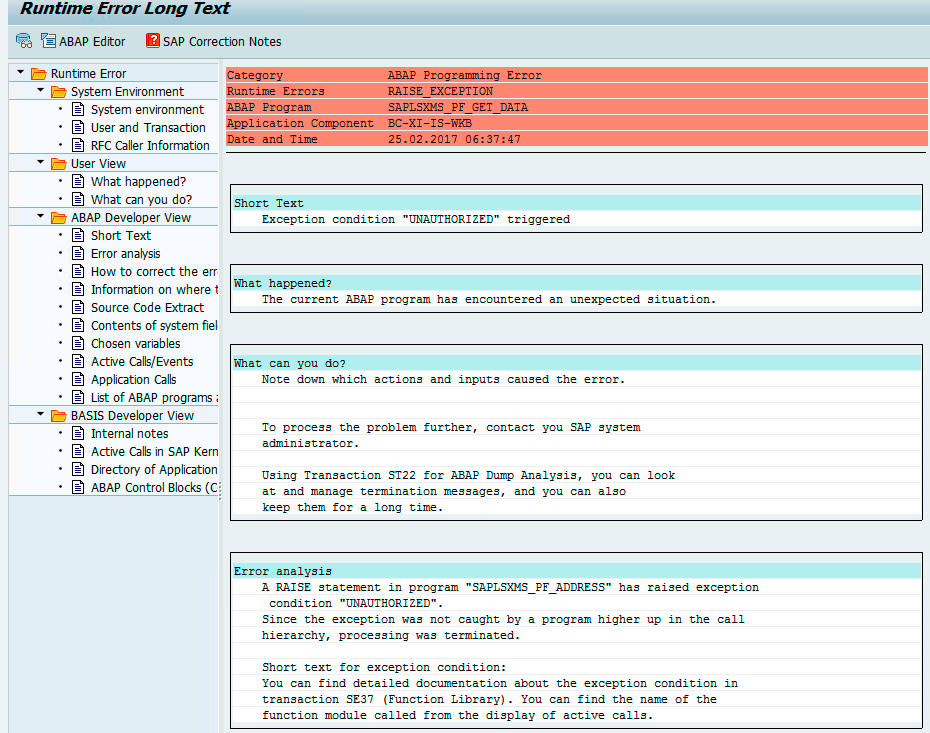930x733 pixels.
Task: Click the document icon beside System environment
Action: coord(78,109)
